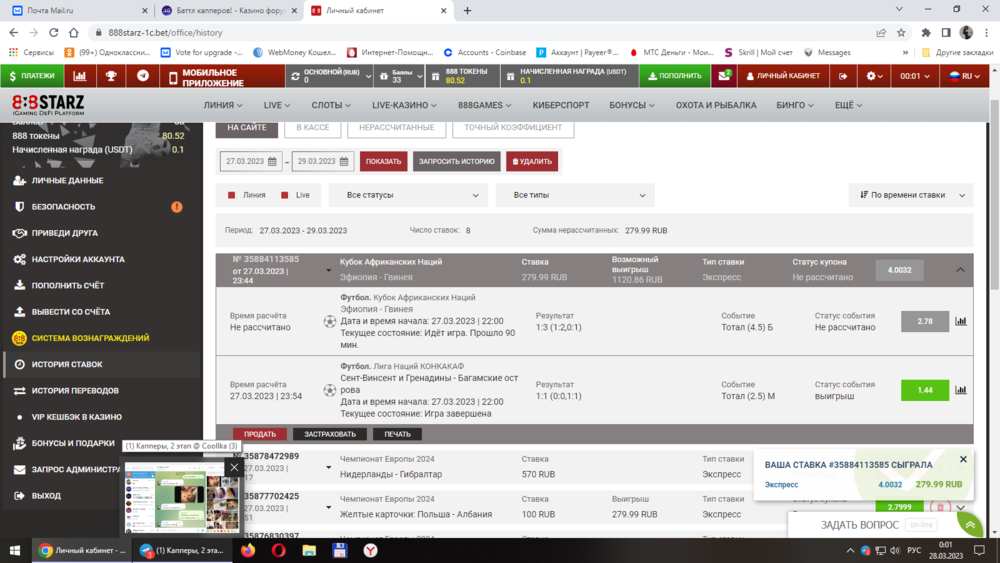Switch to the На сайте tab
The image size is (1000, 563).
(x=247, y=128)
